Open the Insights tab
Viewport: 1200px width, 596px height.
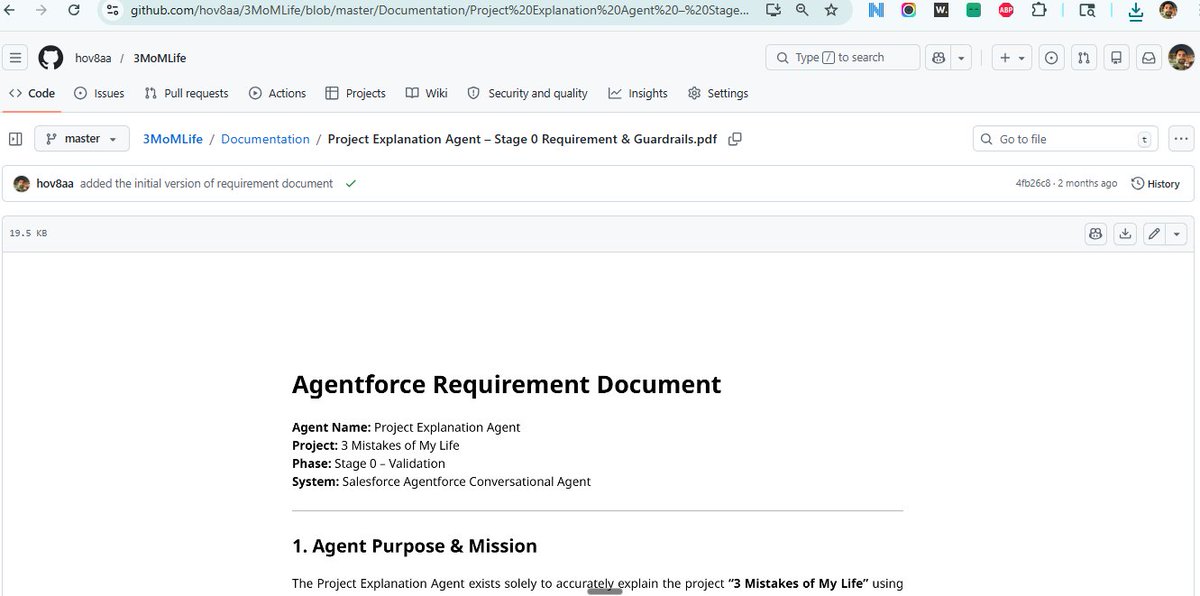point(637,93)
